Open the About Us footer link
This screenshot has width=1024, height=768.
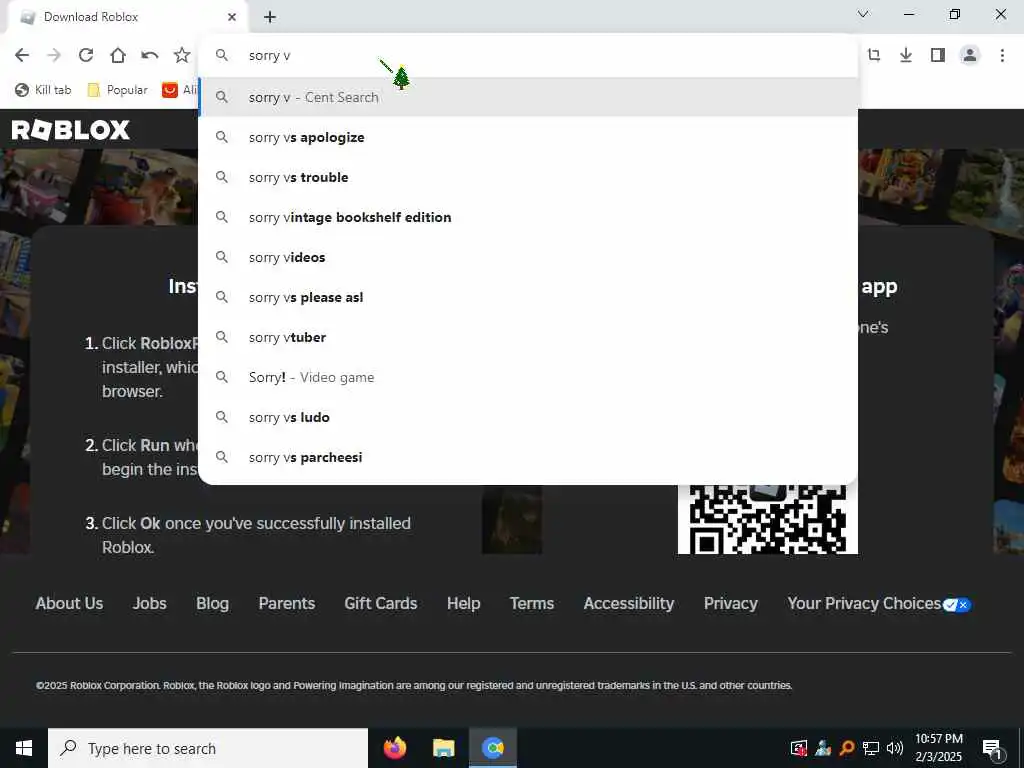(x=69, y=603)
